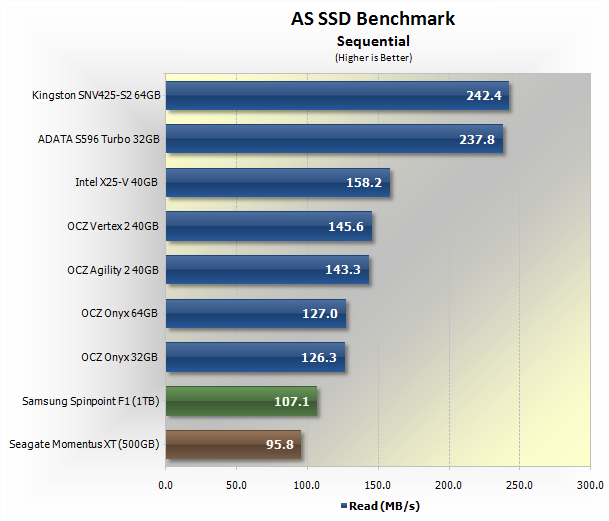The width and height of the screenshot is (609, 521).
Task: Click the 150.0 axis tick label
Action: coord(378,485)
